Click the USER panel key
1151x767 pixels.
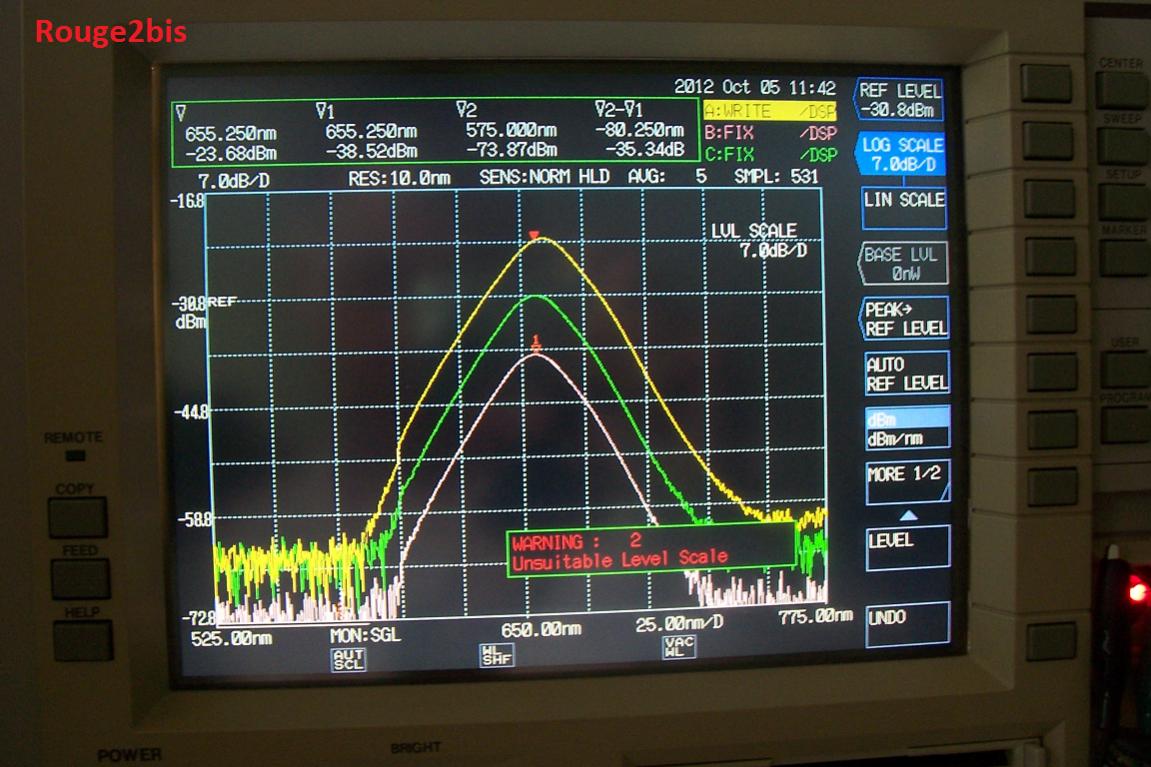click(1125, 369)
